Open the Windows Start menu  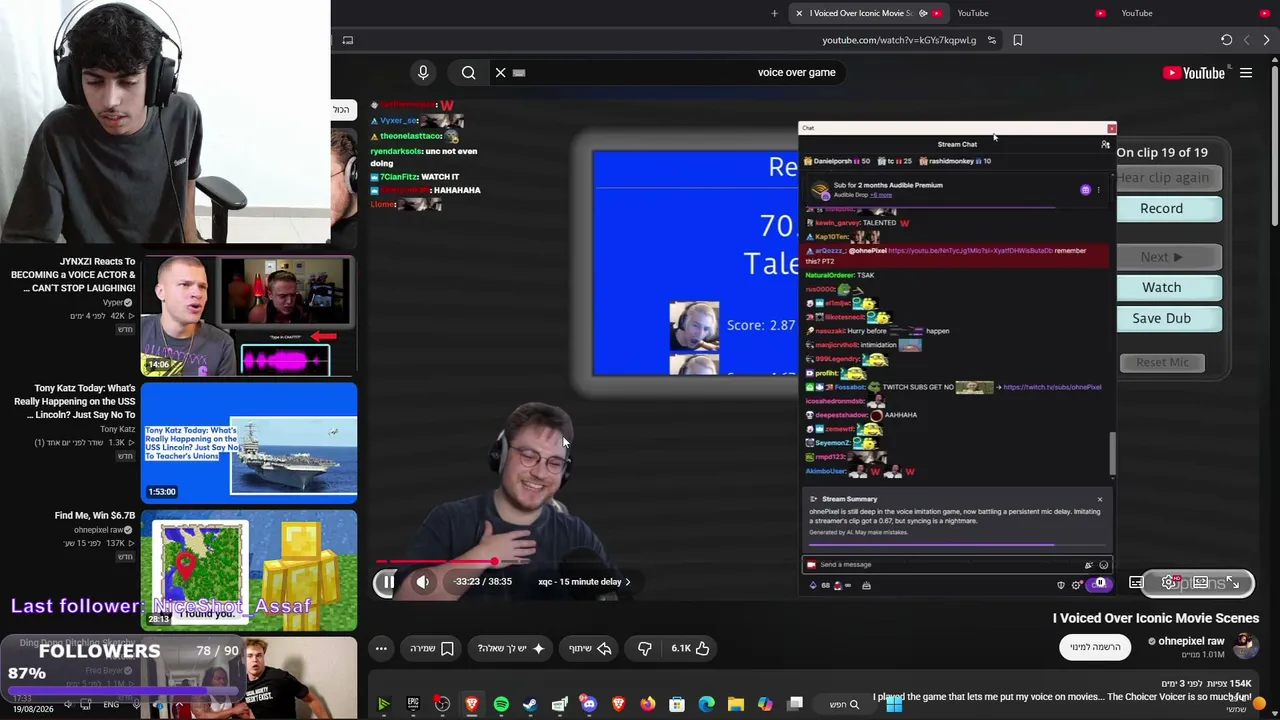click(x=893, y=704)
